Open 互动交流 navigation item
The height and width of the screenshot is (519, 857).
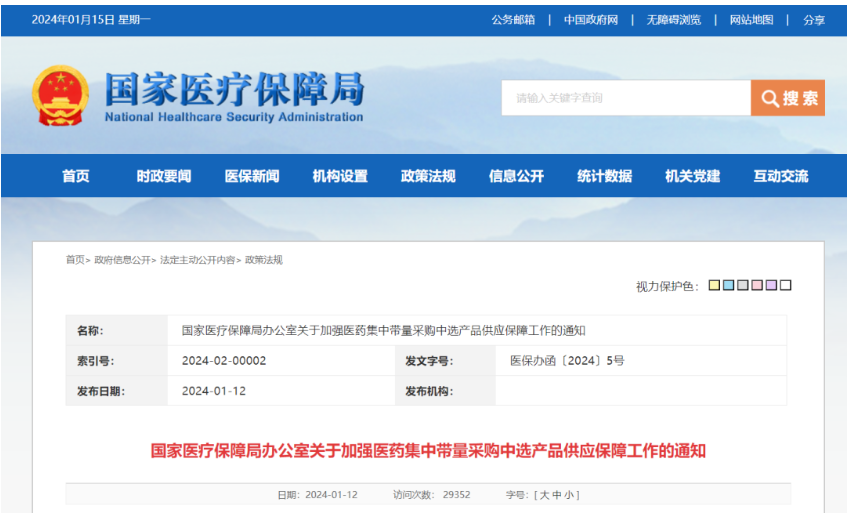tap(780, 176)
